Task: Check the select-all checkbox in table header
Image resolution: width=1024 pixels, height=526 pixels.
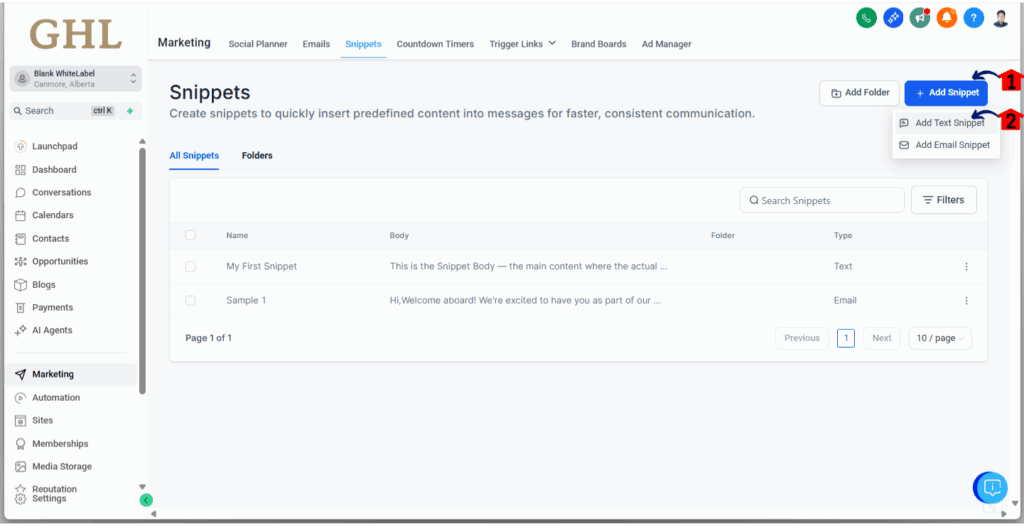Action: (190, 235)
